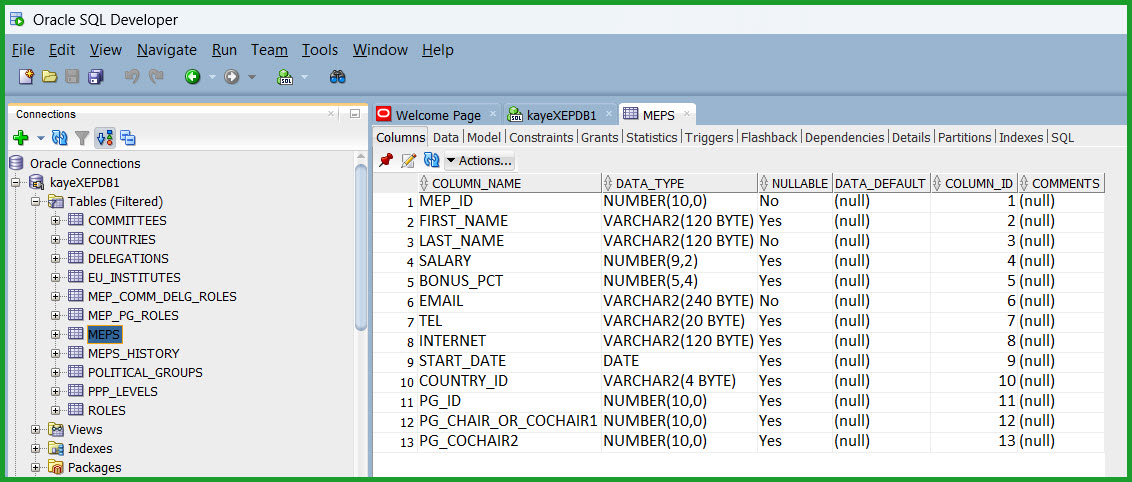Click Refresh icon in Connections panel
The width and height of the screenshot is (1132, 482).
tap(59, 138)
